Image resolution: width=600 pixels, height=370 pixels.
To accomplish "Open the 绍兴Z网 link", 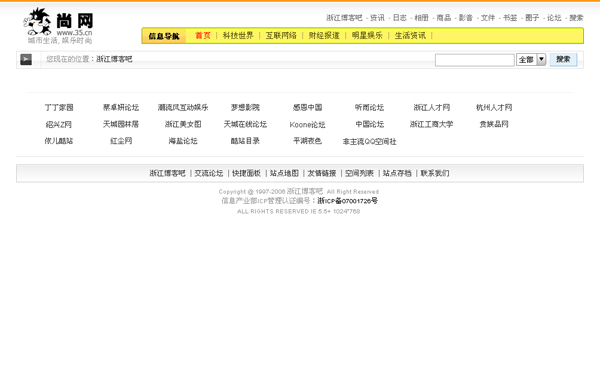I will [59, 124].
